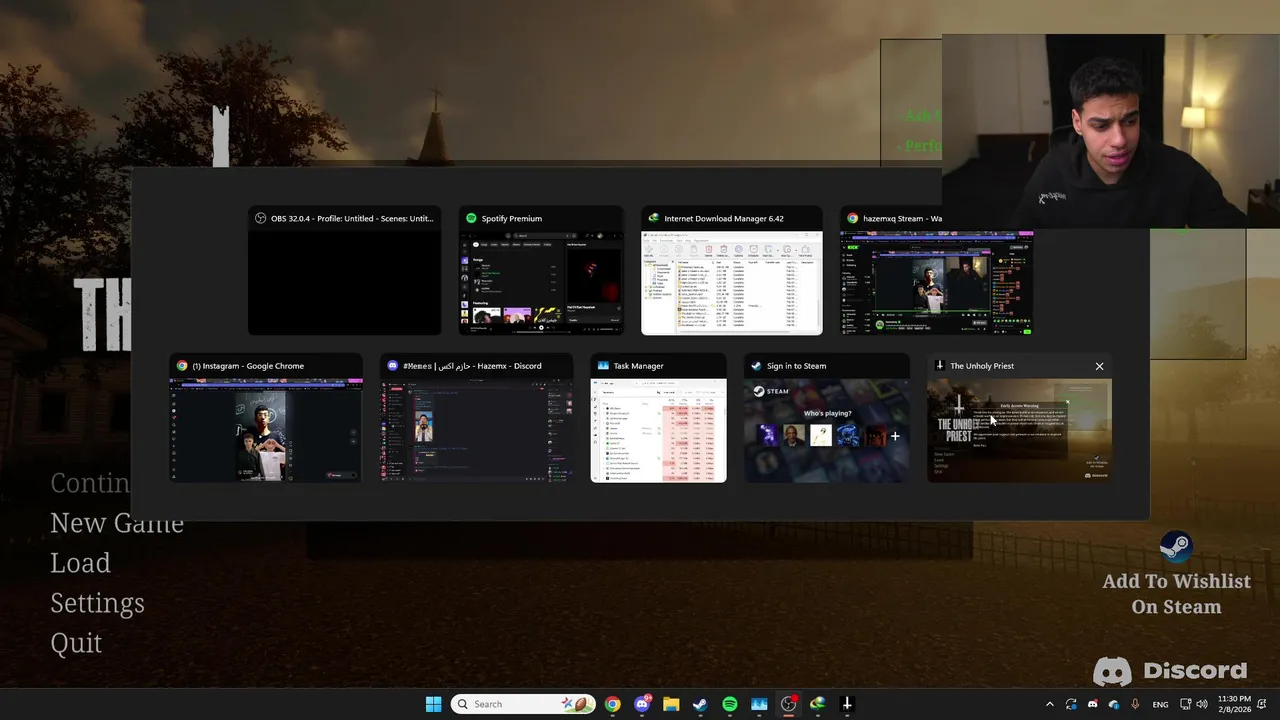
Task: Click the sync tray icon
Action: pos(1071,704)
